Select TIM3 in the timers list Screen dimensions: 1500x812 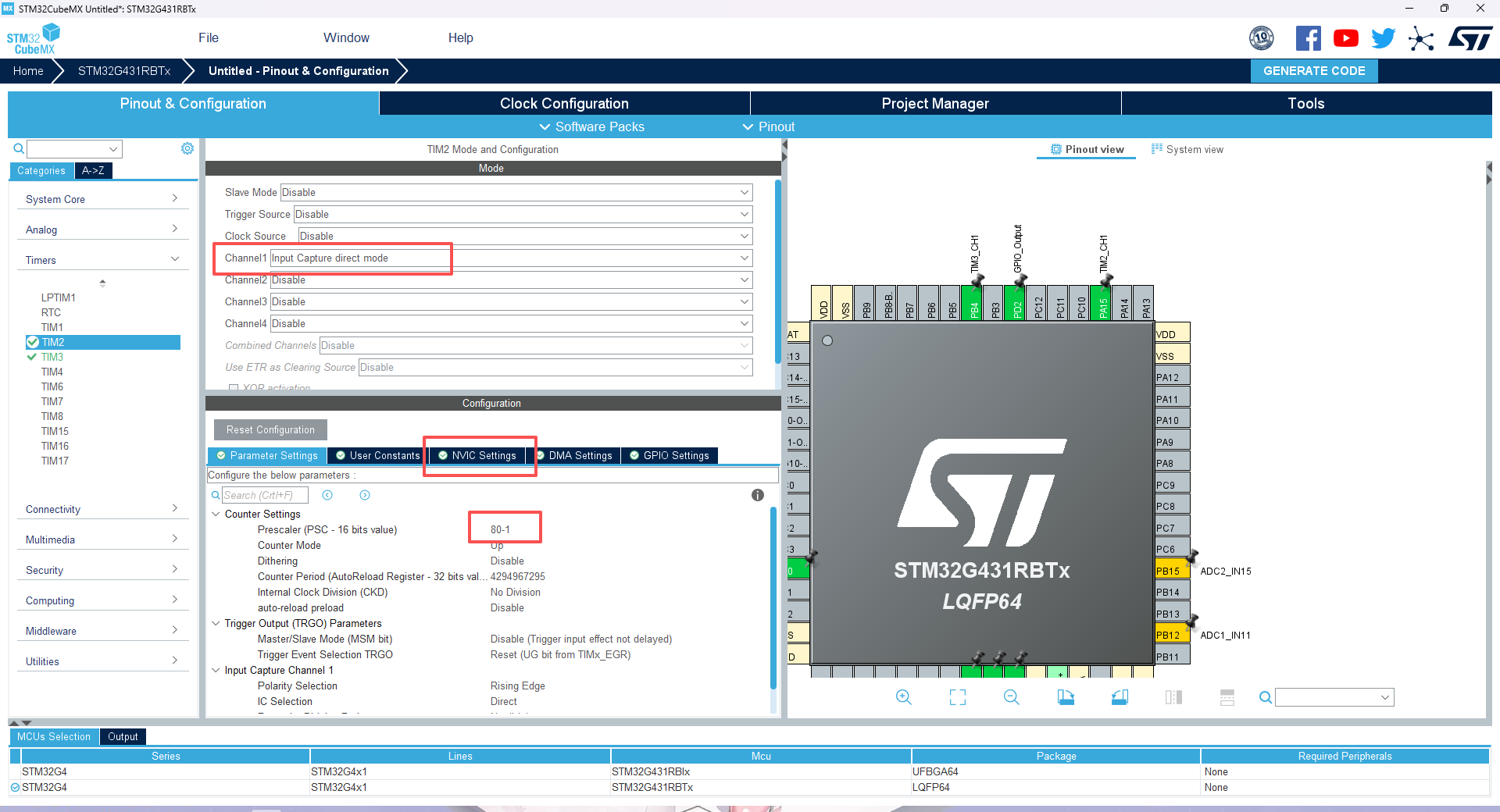coord(52,357)
